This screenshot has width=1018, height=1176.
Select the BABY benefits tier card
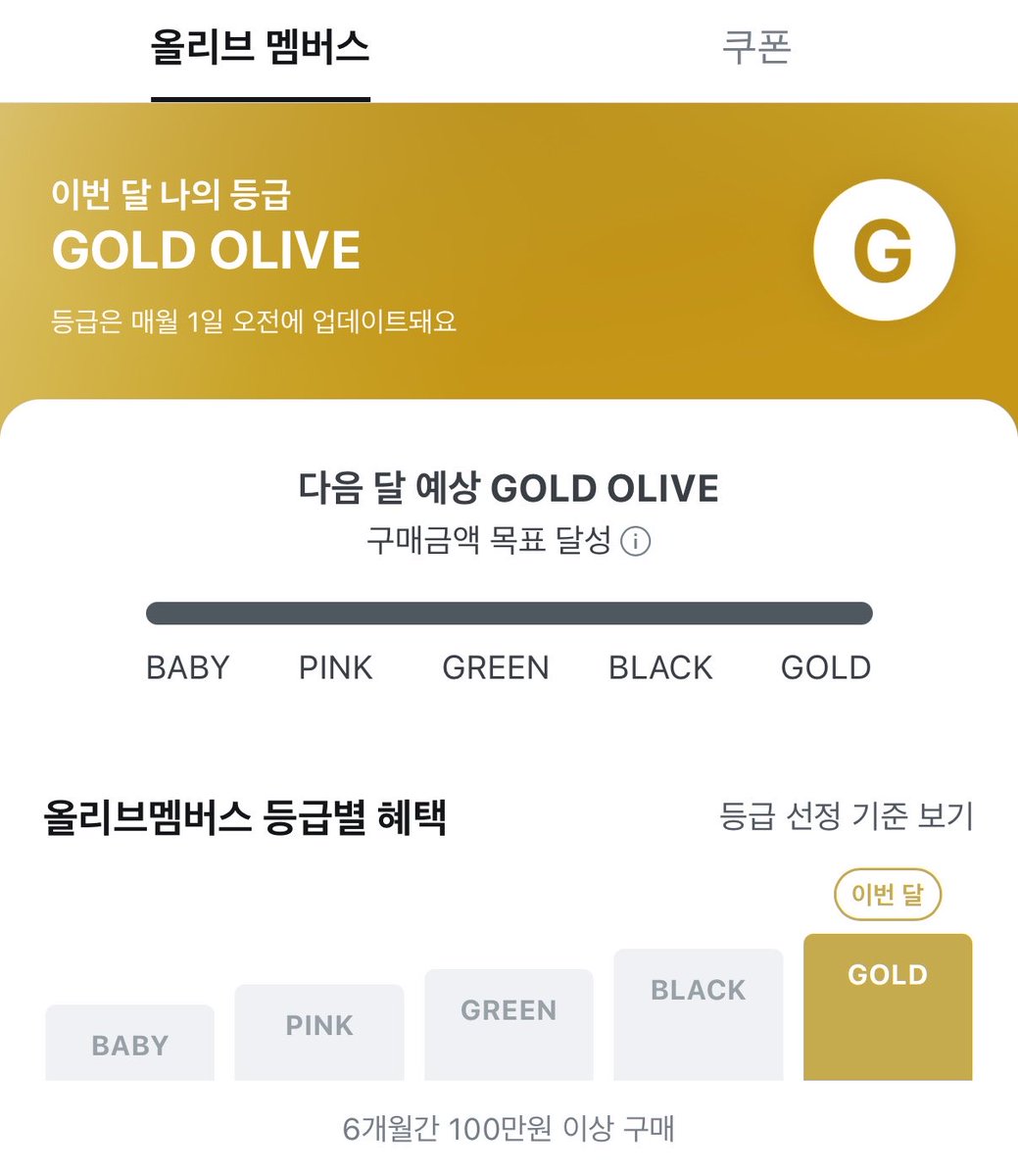(130, 1043)
